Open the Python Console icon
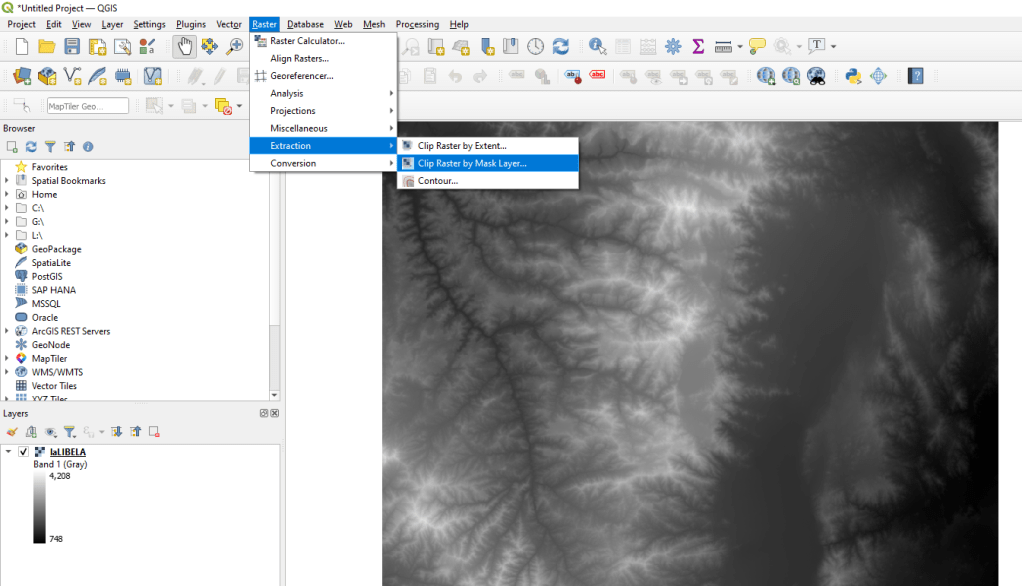This screenshot has height=586, width=1022. point(853,76)
